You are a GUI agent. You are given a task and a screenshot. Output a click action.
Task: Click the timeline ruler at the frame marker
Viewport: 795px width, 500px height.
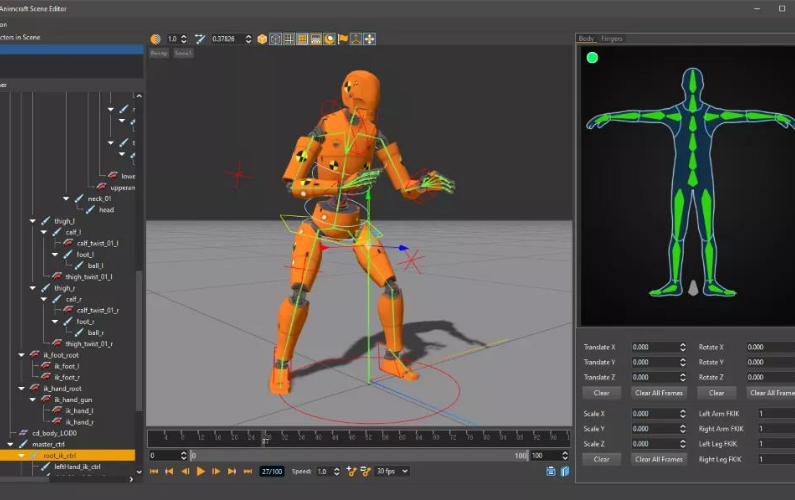click(x=265, y=438)
